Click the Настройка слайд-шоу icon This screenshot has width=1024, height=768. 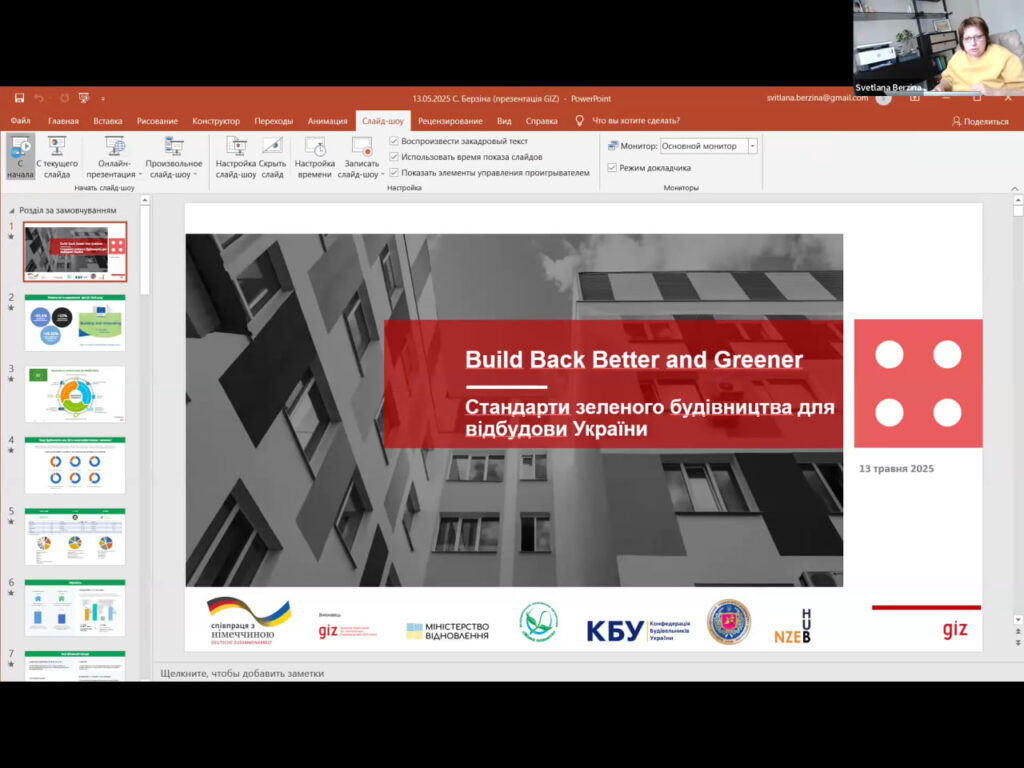point(236,146)
